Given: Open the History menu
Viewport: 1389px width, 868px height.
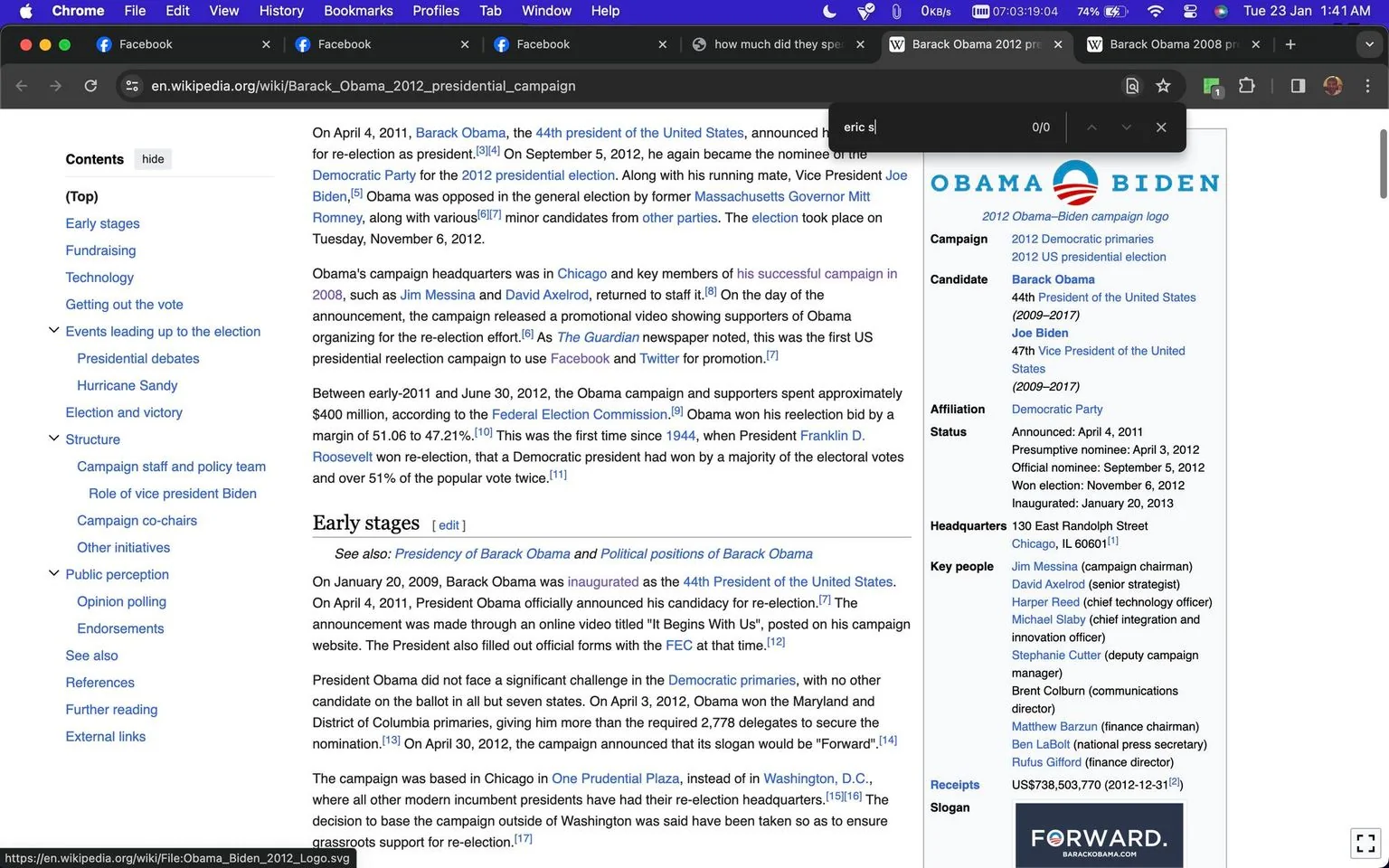Looking at the screenshot, I should tap(281, 11).
